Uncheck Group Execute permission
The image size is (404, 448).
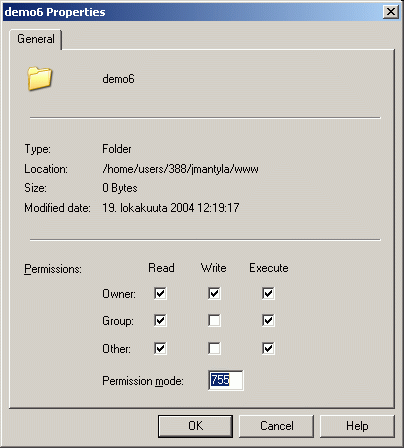click(x=268, y=321)
